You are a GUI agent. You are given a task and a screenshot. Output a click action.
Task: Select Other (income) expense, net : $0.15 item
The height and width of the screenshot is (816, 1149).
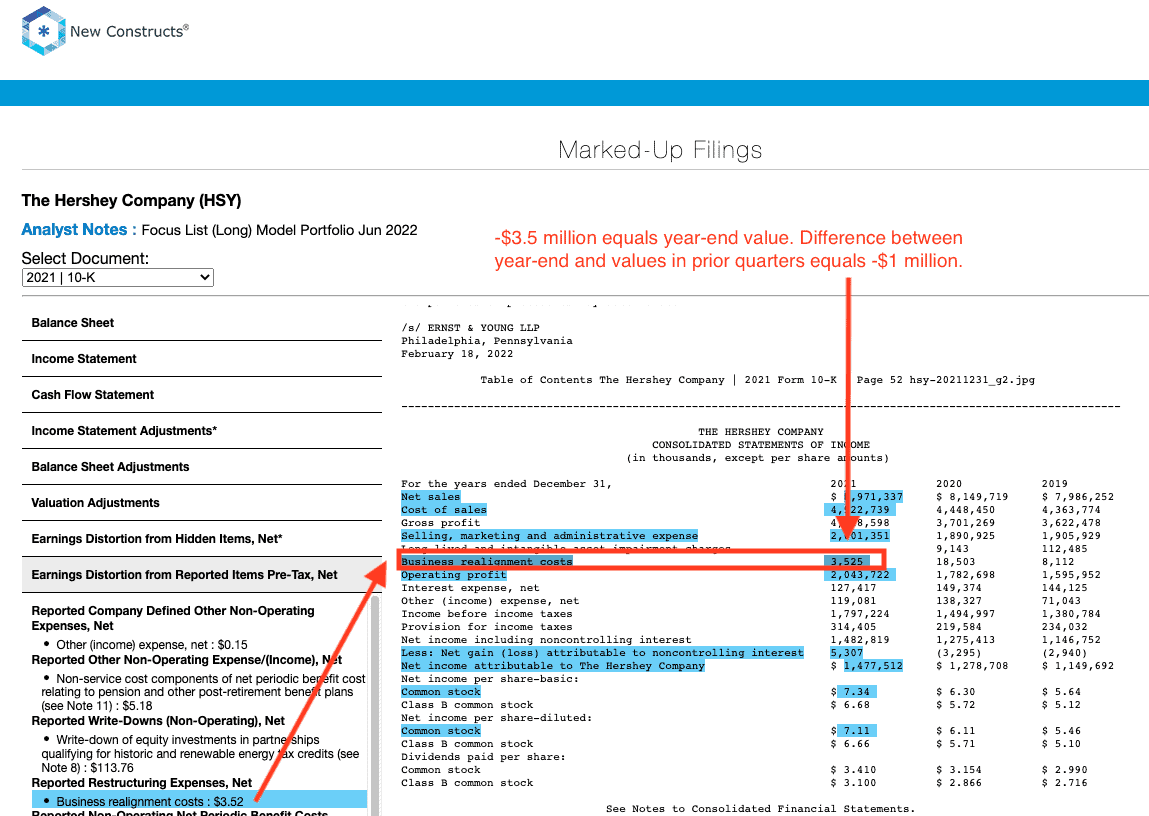pyautogui.click(x=152, y=645)
